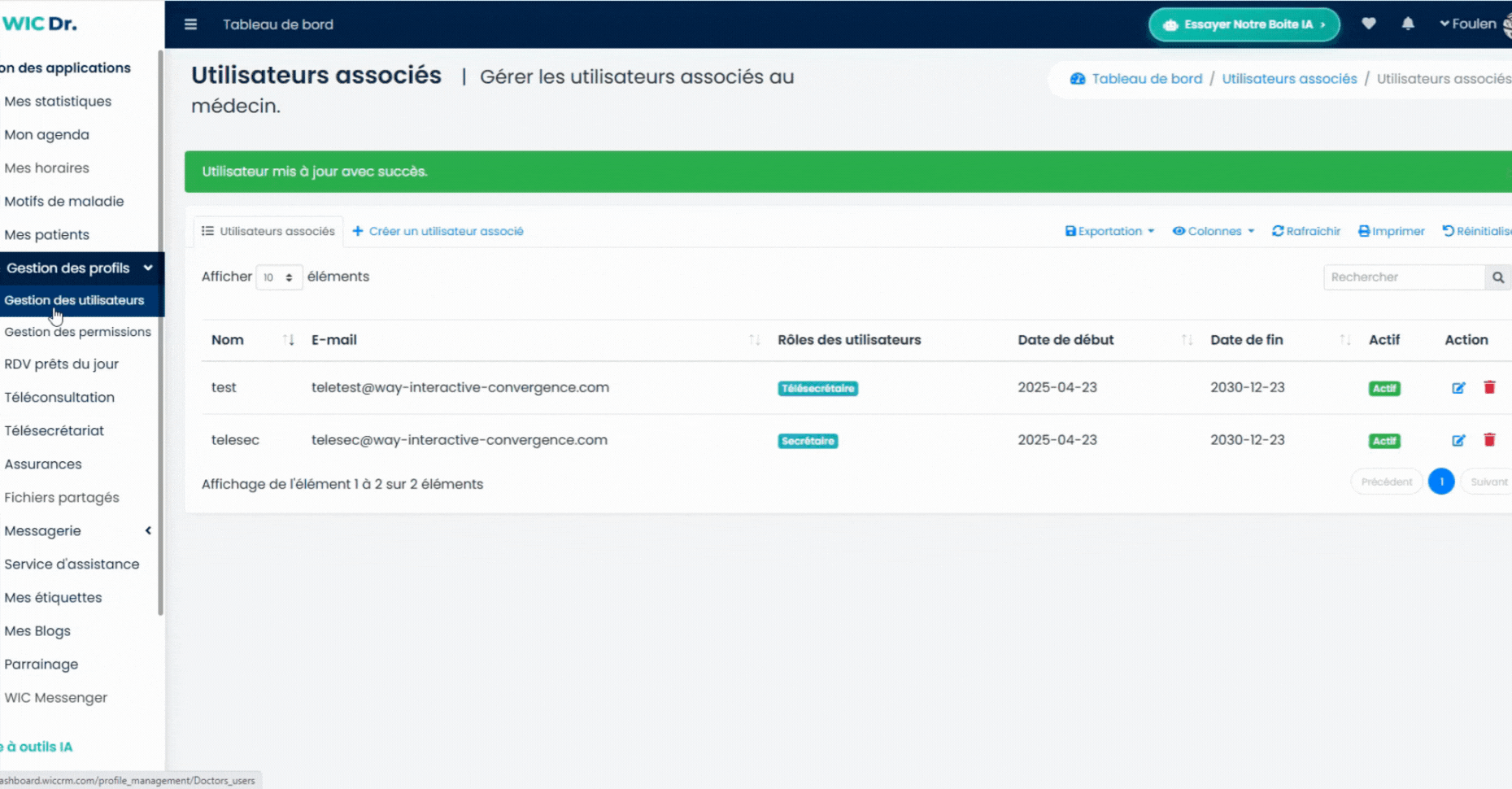Click Rôles des utilisateurs column header
The image size is (1512, 789).
coord(849,340)
